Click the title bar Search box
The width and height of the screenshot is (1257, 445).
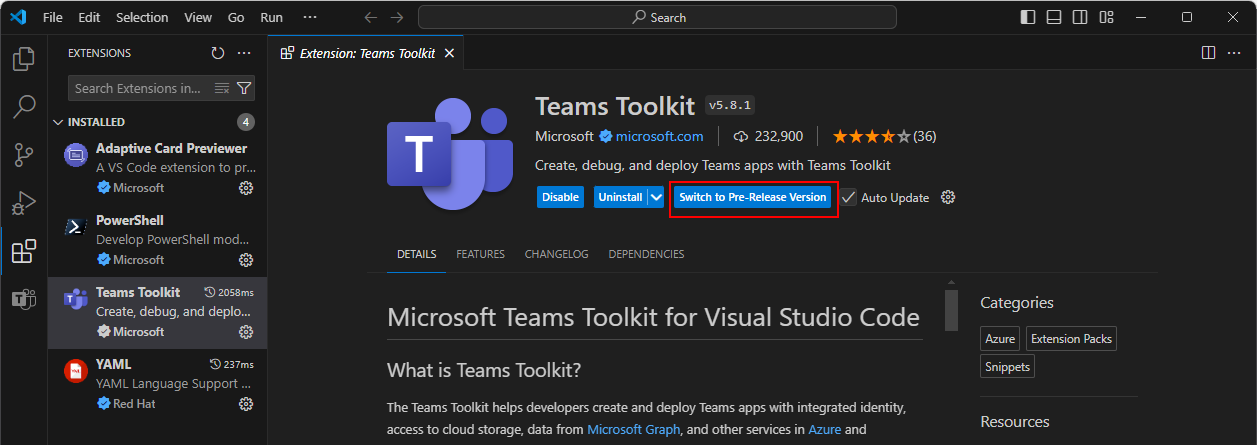pyautogui.click(x=658, y=17)
